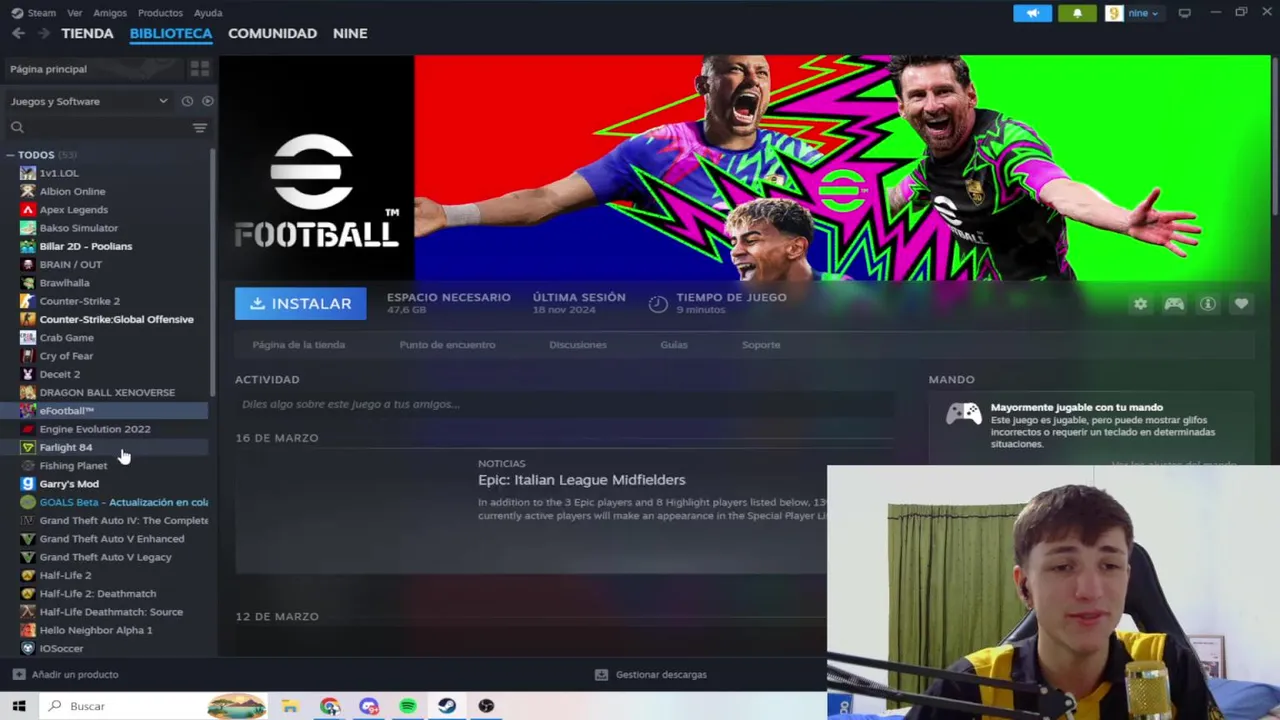The width and height of the screenshot is (1280, 720).
Task: Open game info icon
Action: tap(1208, 304)
